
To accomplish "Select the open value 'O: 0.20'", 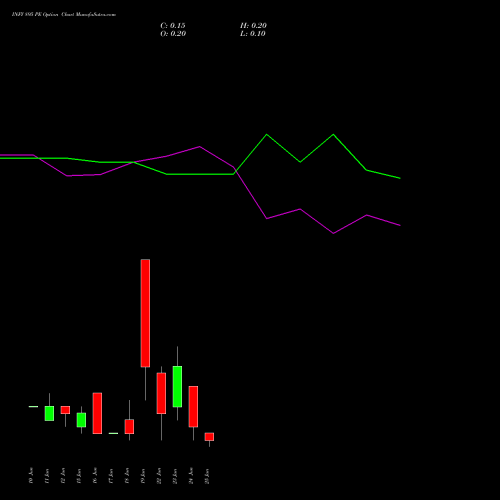I will (173, 34).
